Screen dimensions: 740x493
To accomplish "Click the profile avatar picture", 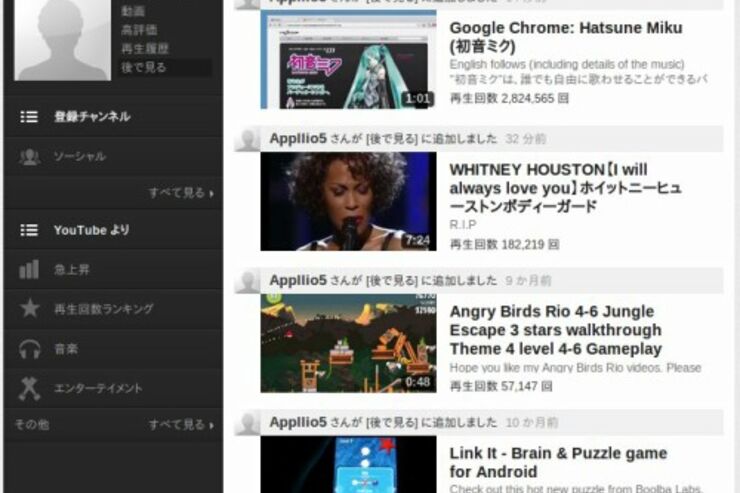I will click(x=62, y=40).
